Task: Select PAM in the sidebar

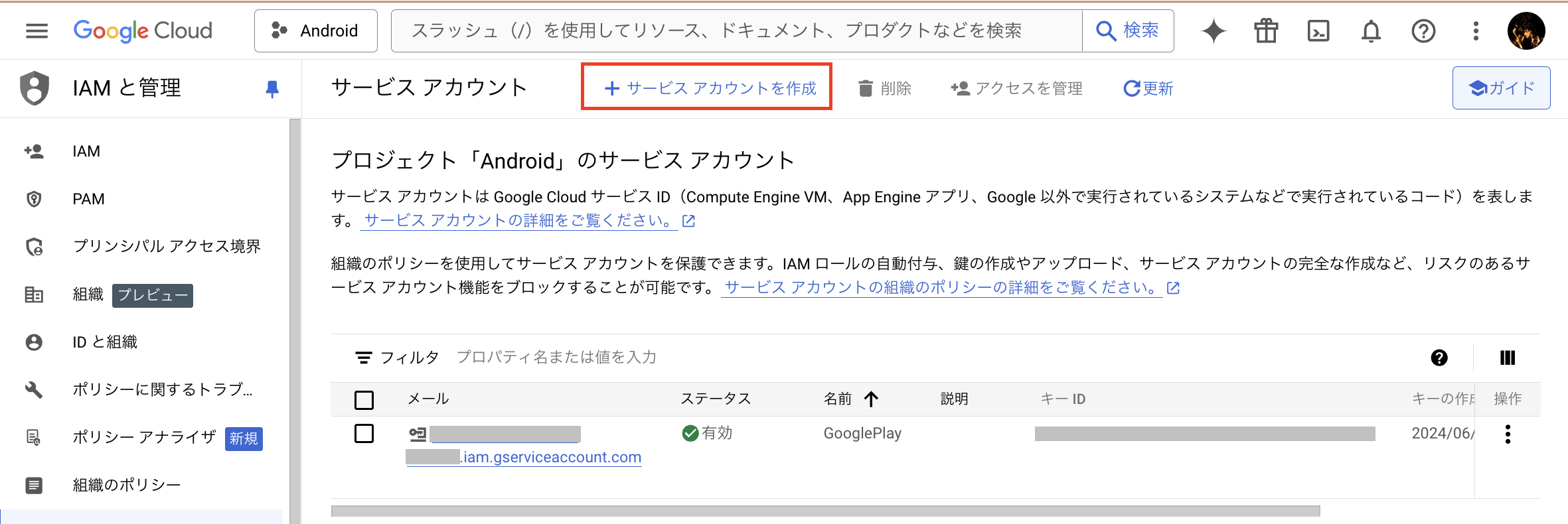Action: 88,199
